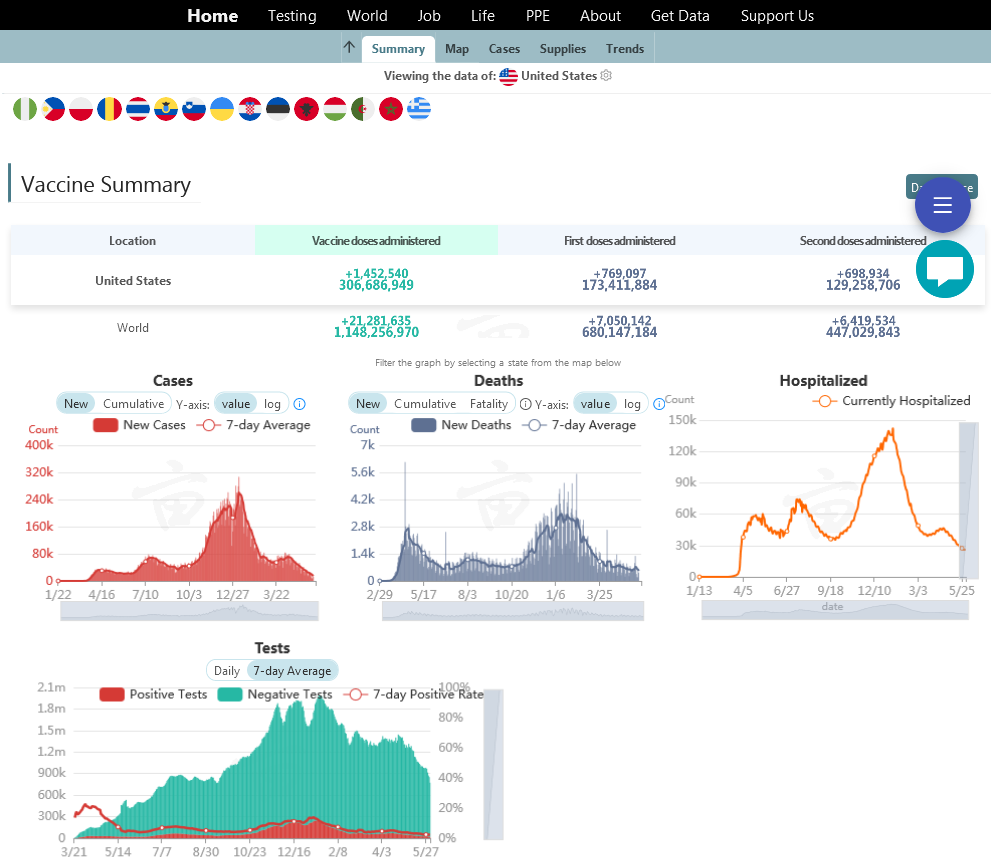Switch Deaths chart to Fatality view
Image resolution: width=991 pixels, height=857 pixels.
[x=489, y=404]
